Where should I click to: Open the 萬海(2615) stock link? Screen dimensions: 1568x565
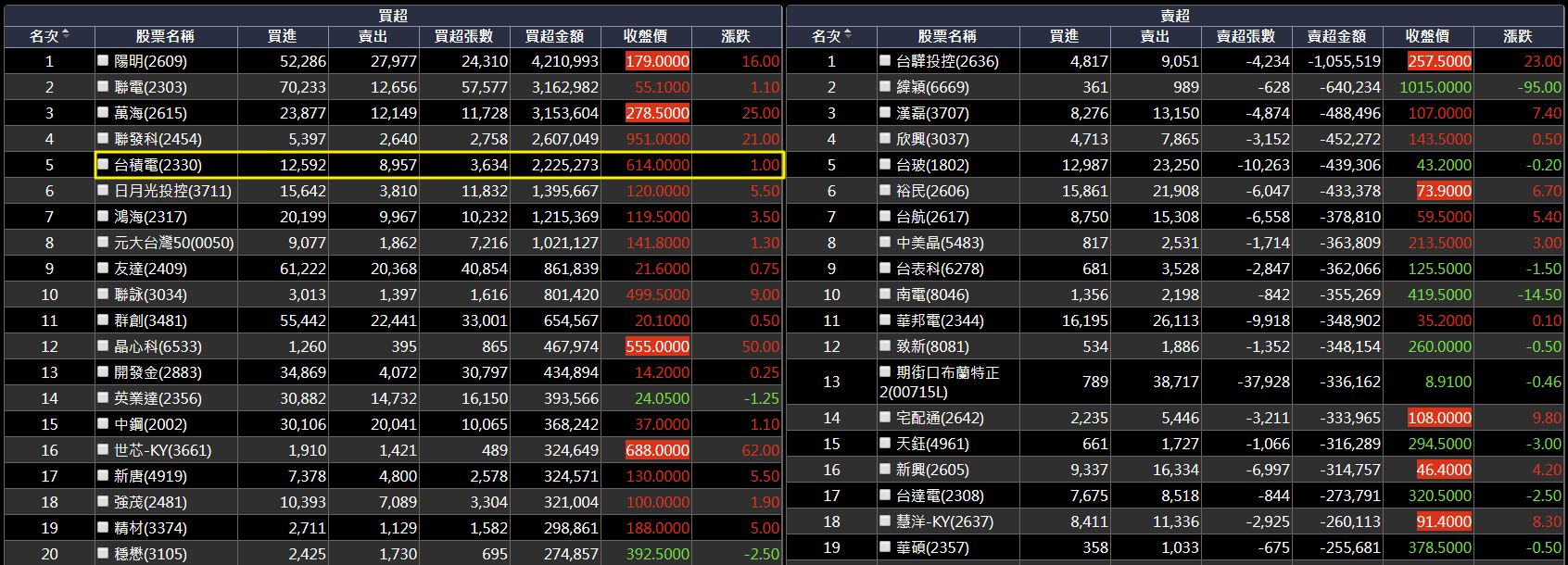click(150, 113)
